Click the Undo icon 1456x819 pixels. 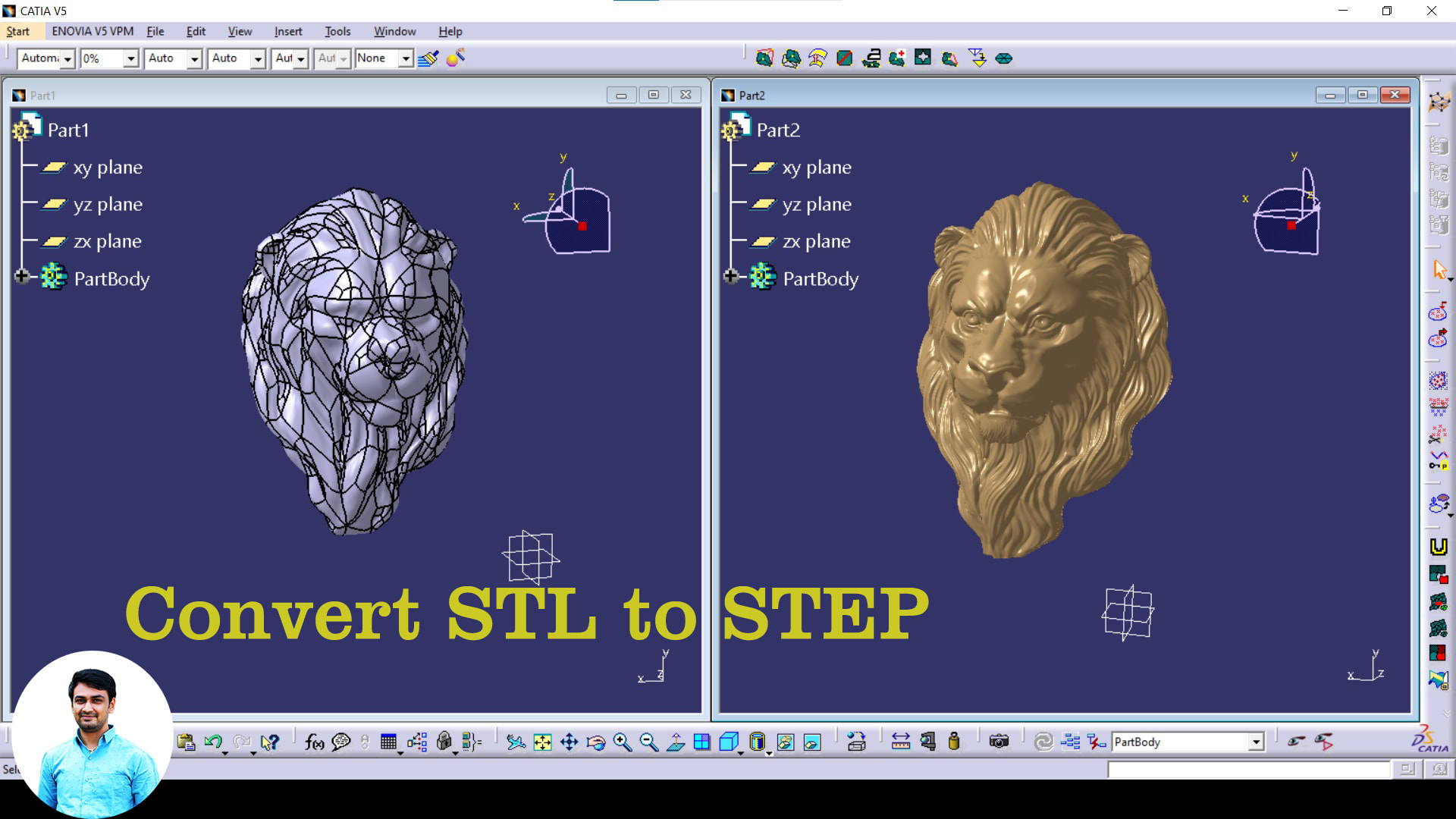[x=212, y=742]
